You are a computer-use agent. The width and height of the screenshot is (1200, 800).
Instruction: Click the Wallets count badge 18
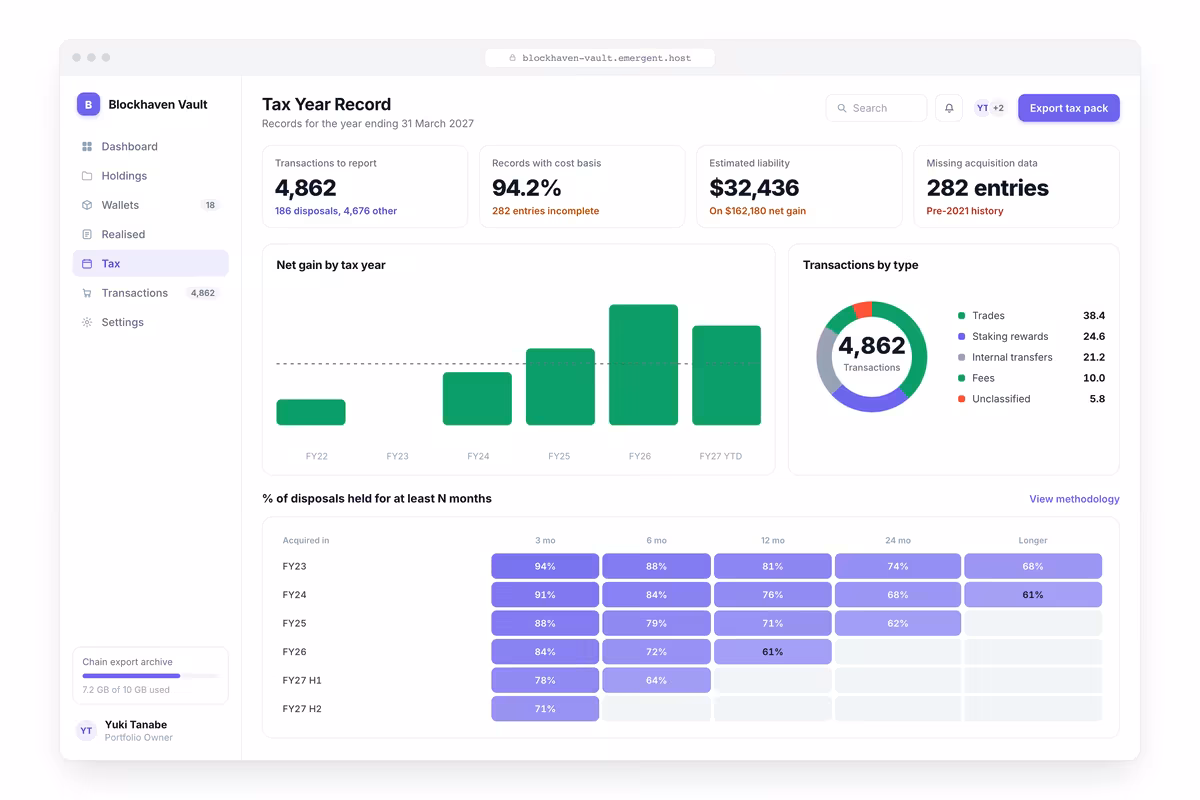point(210,205)
